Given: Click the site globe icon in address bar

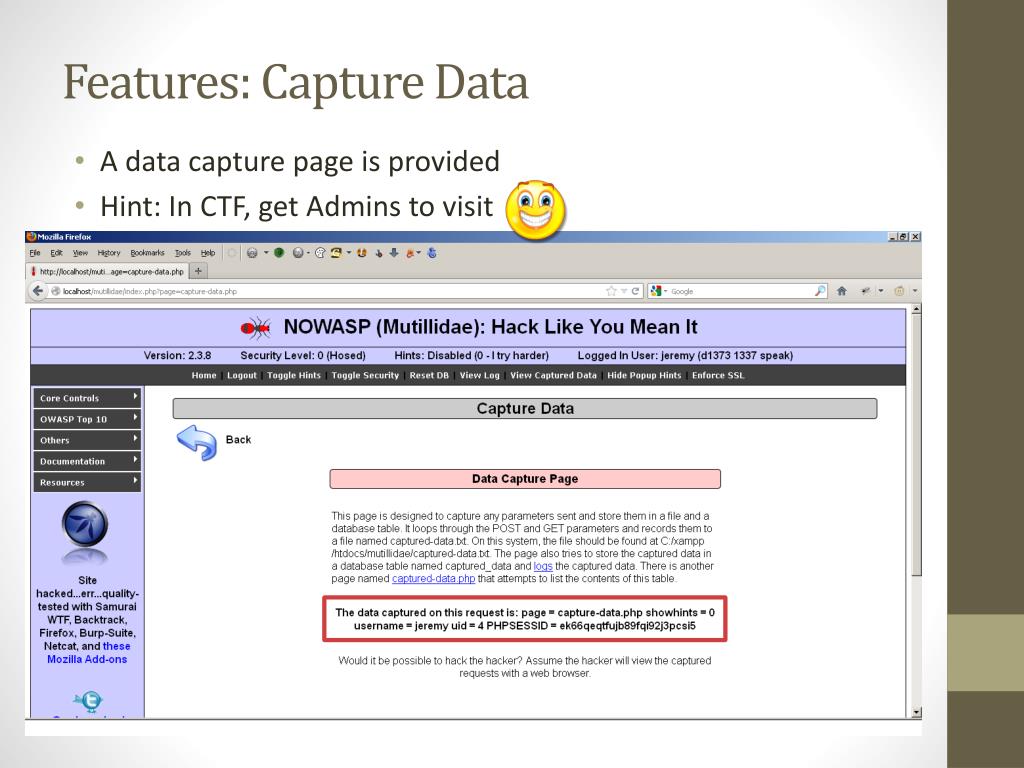Looking at the screenshot, I should [x=56, y=291].
